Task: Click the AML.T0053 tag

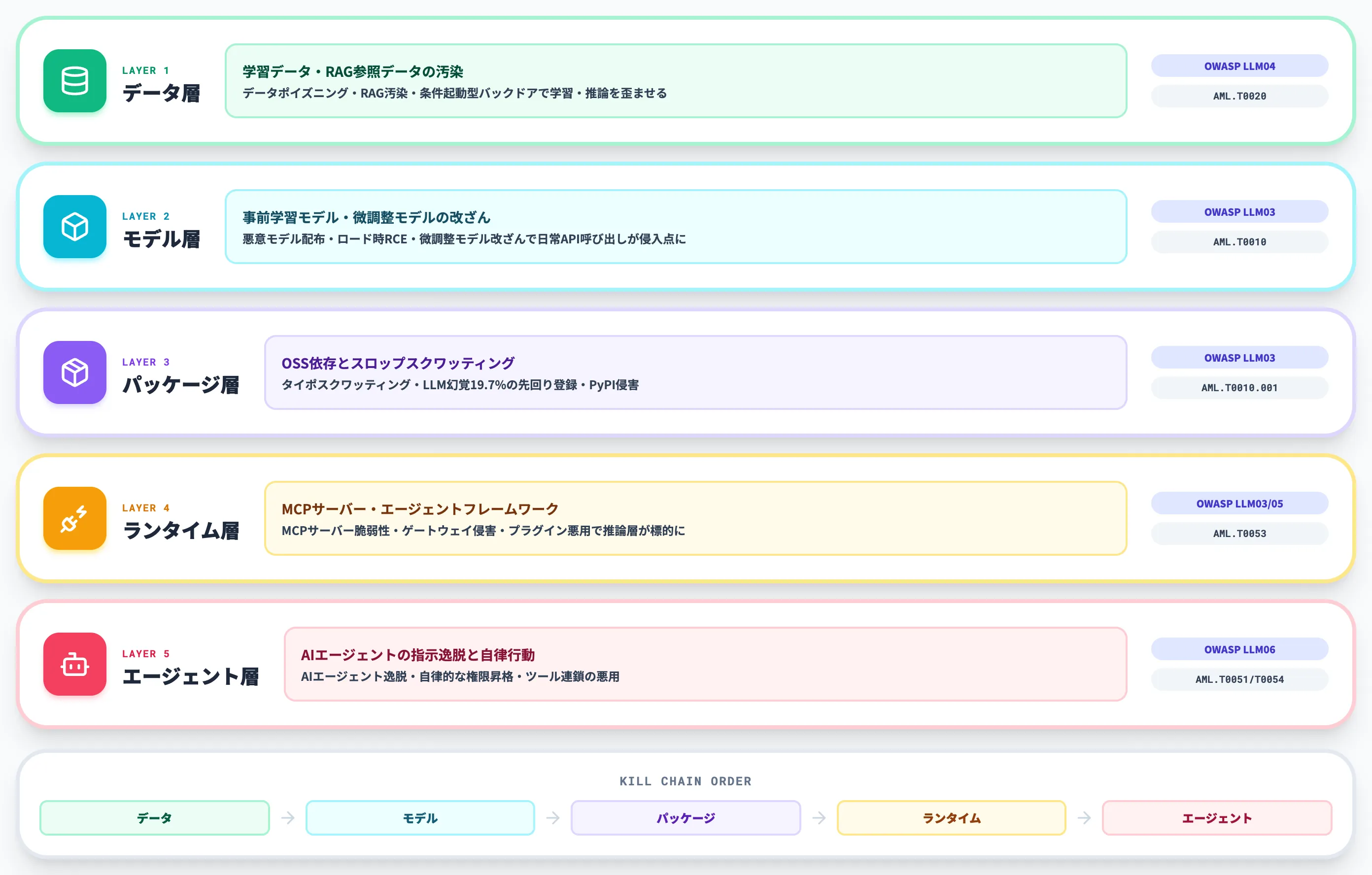Action: coord(1239,534)
